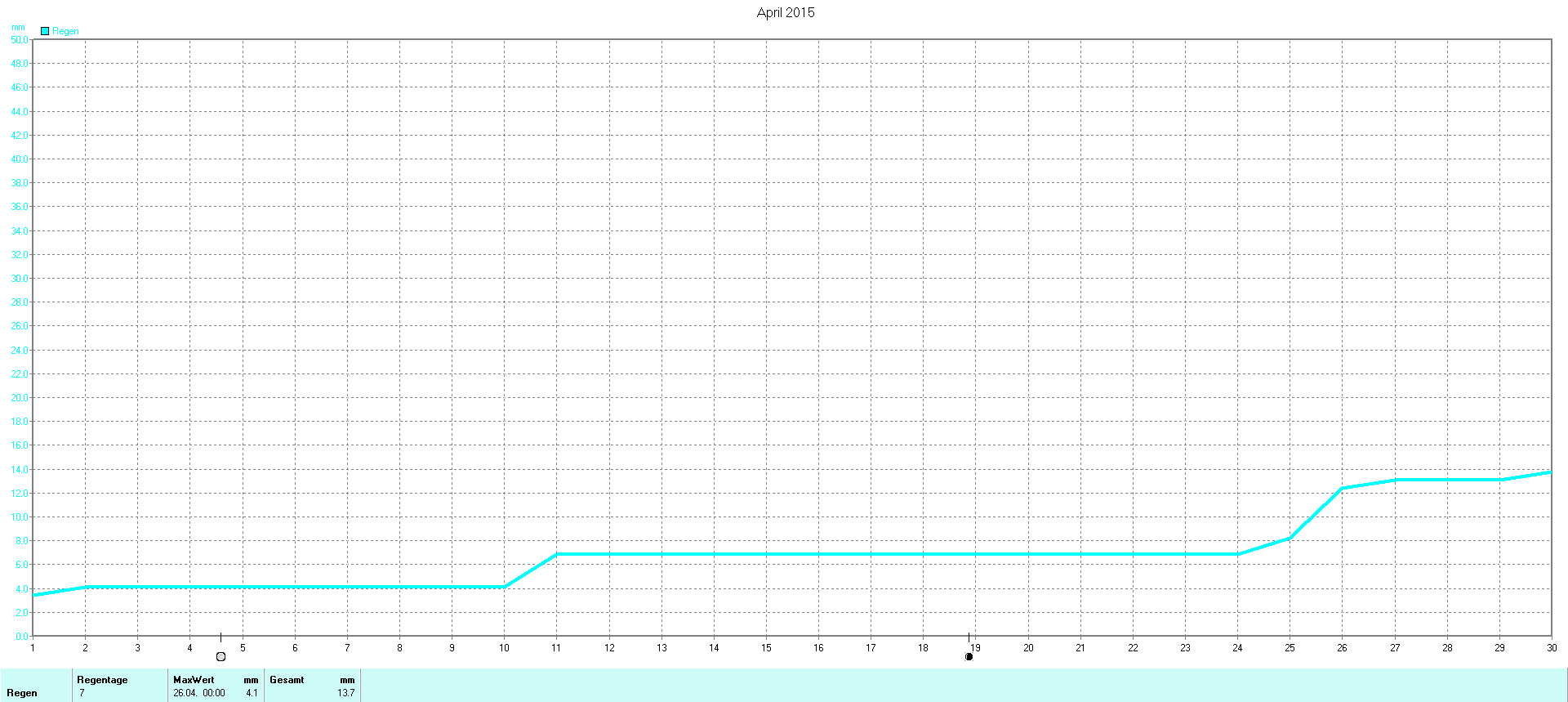This screenshot has width=1568, height=702.
Task: Click the Regentage value 7
Action: pos(82,693)
